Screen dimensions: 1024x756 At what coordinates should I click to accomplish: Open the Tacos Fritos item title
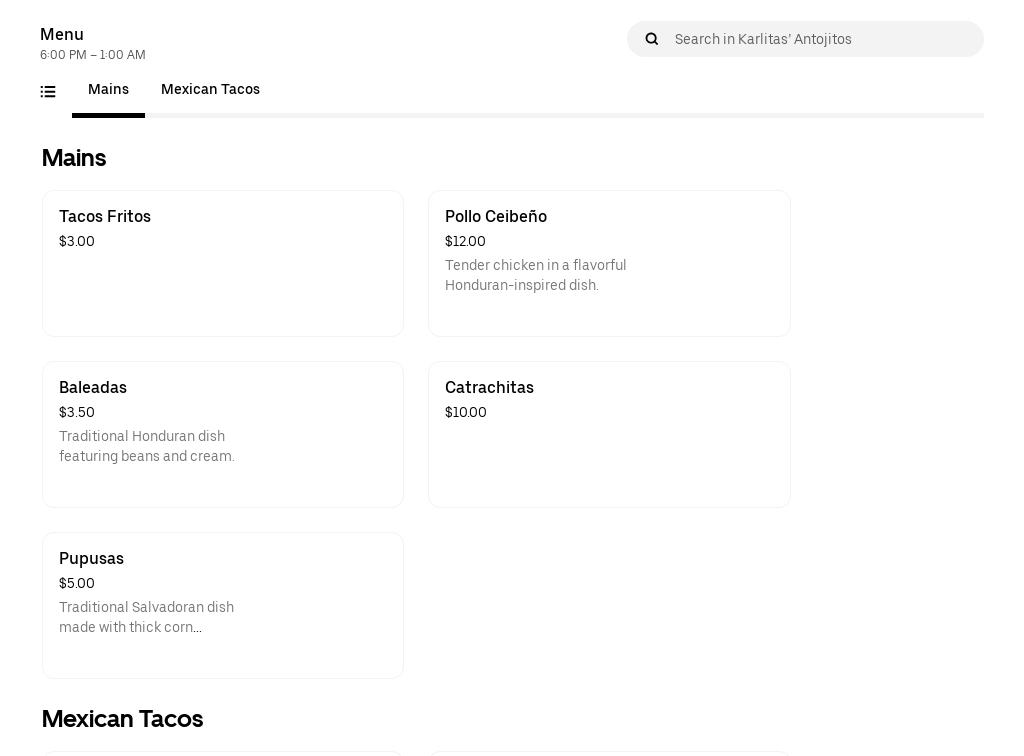pos(105,217)
